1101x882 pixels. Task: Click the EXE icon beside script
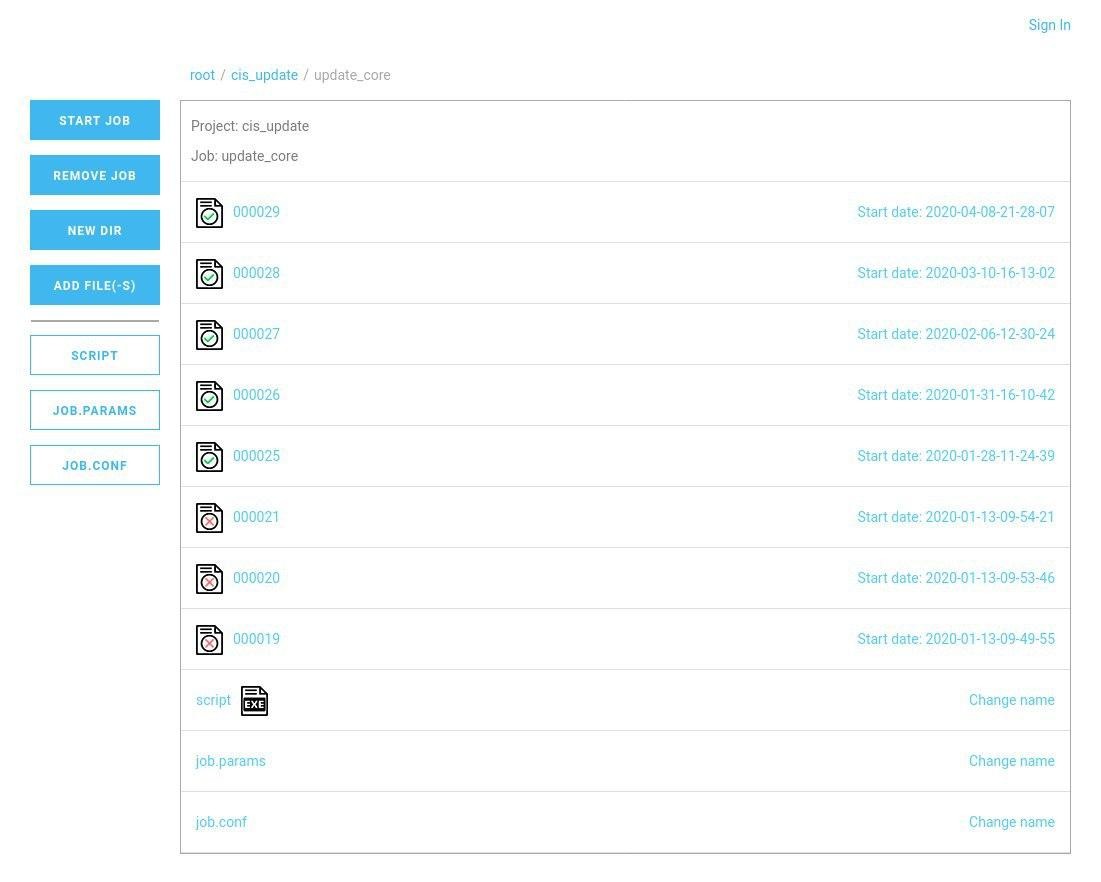click(x=254, y=701)
